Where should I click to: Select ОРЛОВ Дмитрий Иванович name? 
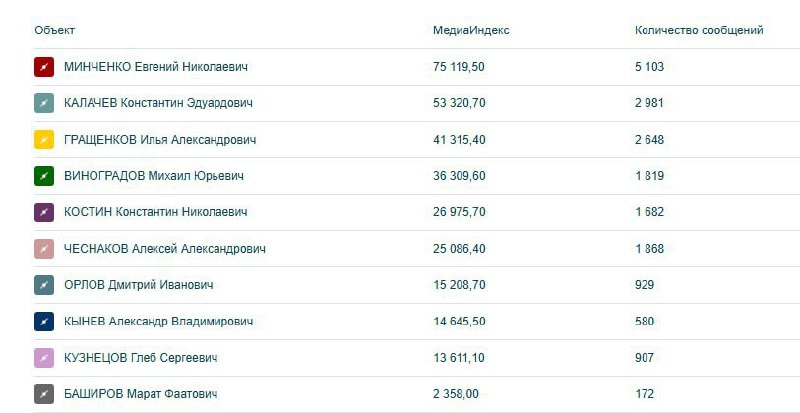pos(139,285)
